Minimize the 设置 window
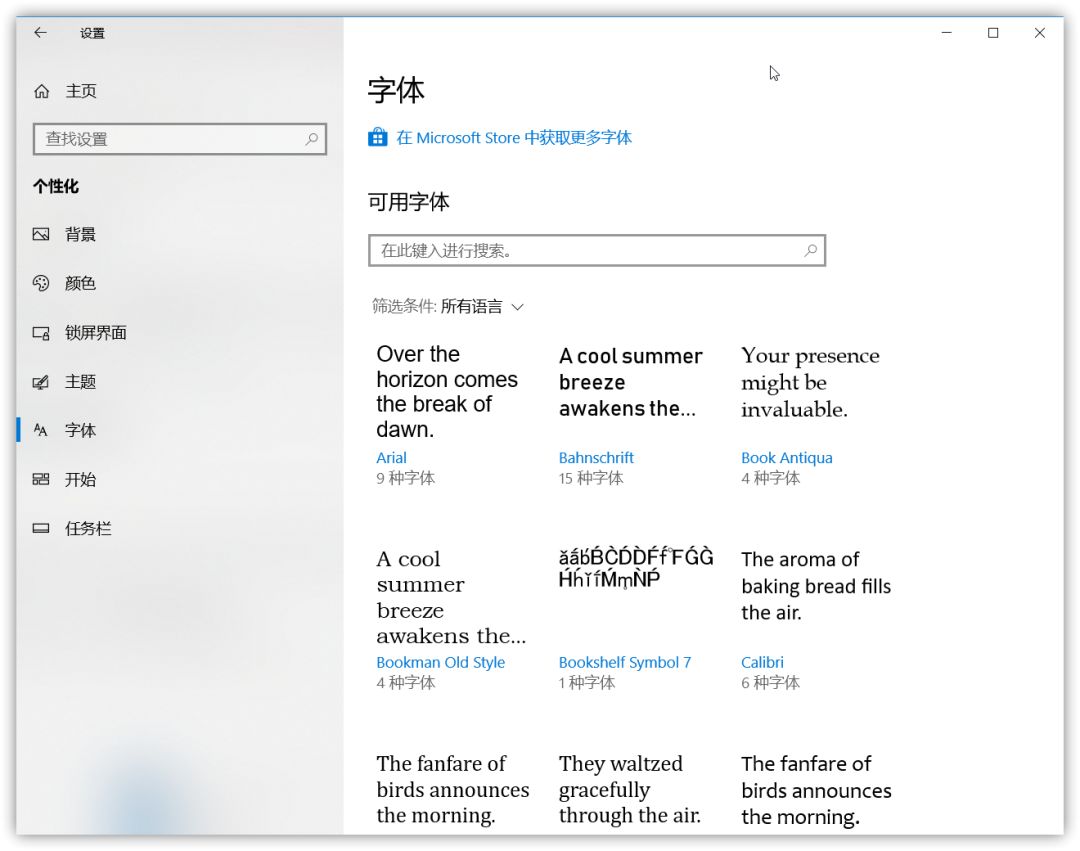 [946, 32]
